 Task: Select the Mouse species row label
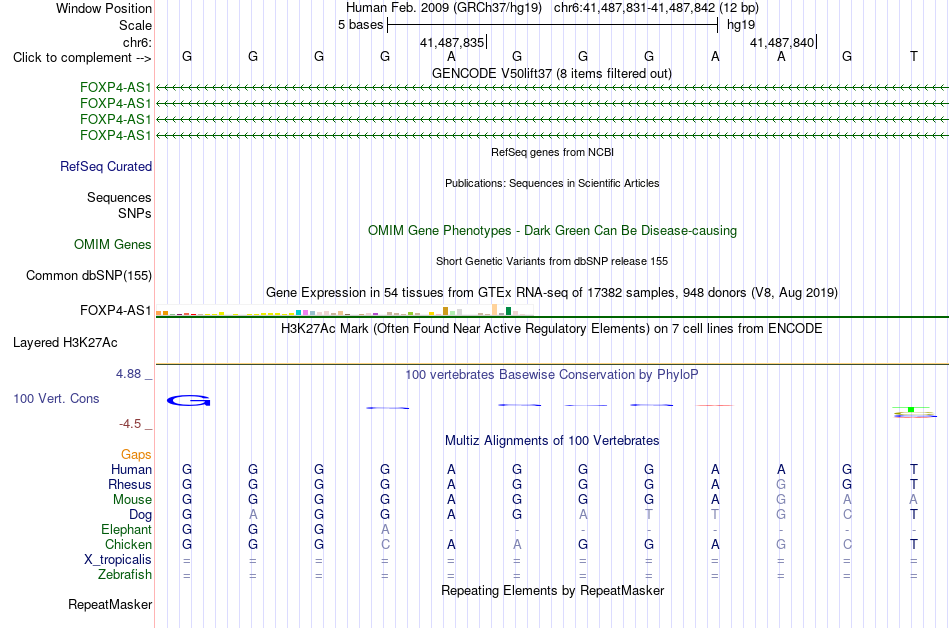(x=132, y=500)
